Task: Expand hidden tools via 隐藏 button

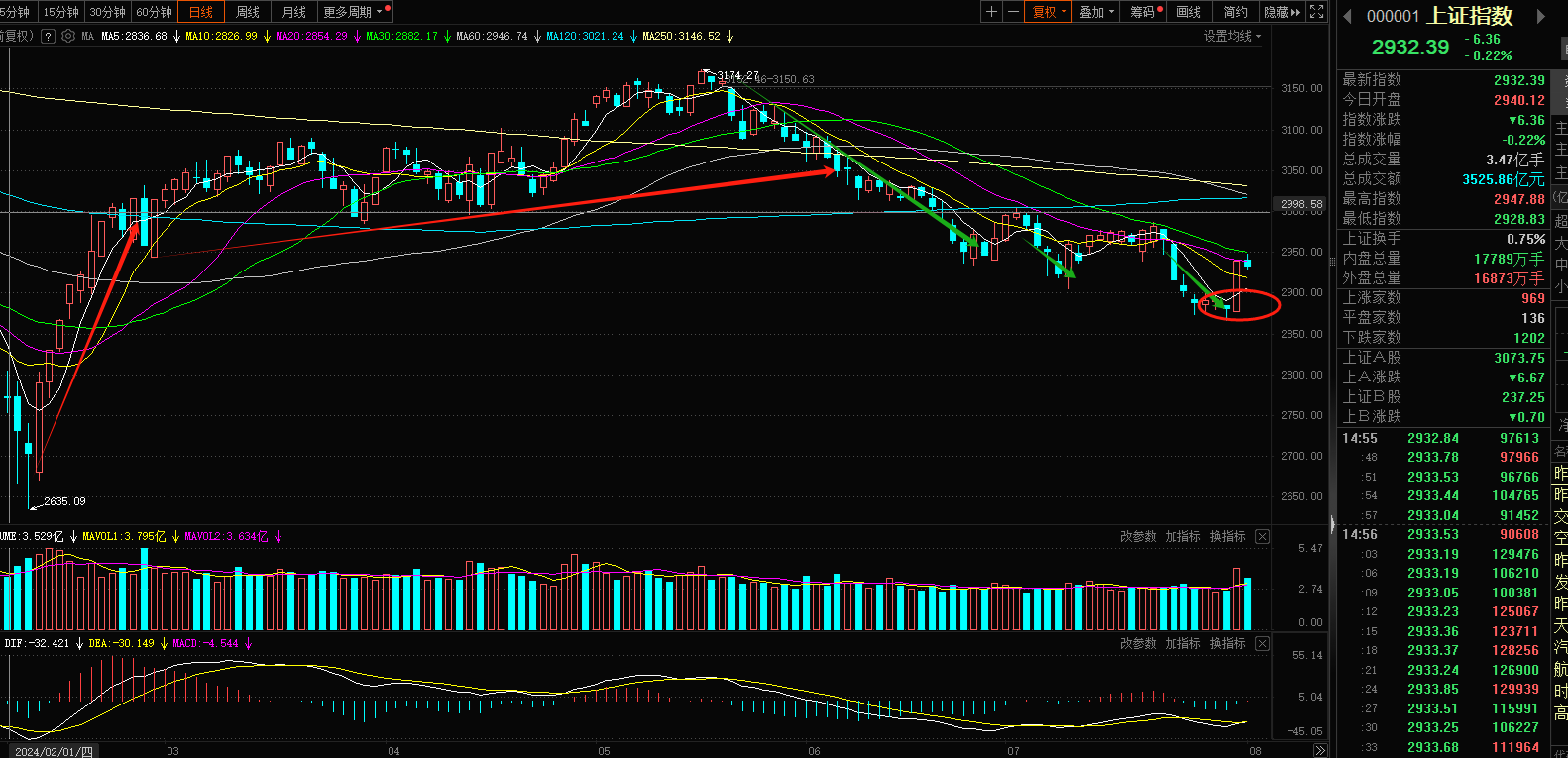Action: coord(1282,12)
